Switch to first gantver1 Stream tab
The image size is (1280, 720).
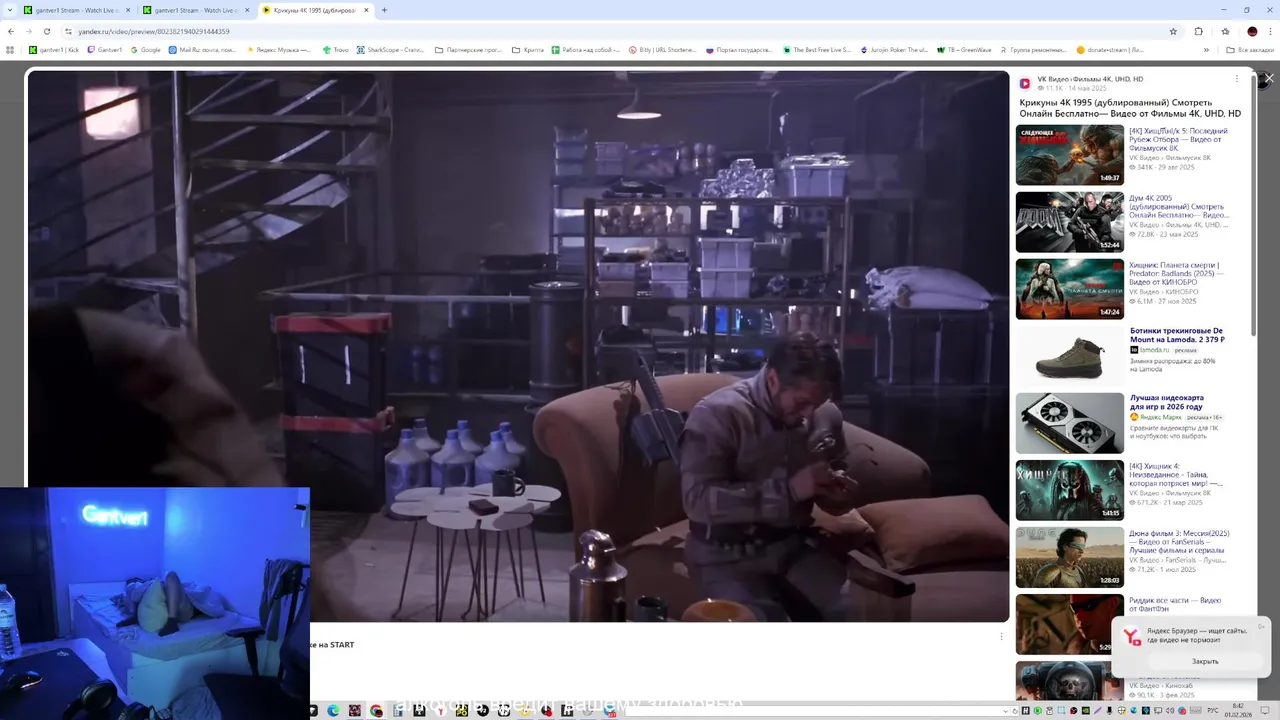point(77,10)
